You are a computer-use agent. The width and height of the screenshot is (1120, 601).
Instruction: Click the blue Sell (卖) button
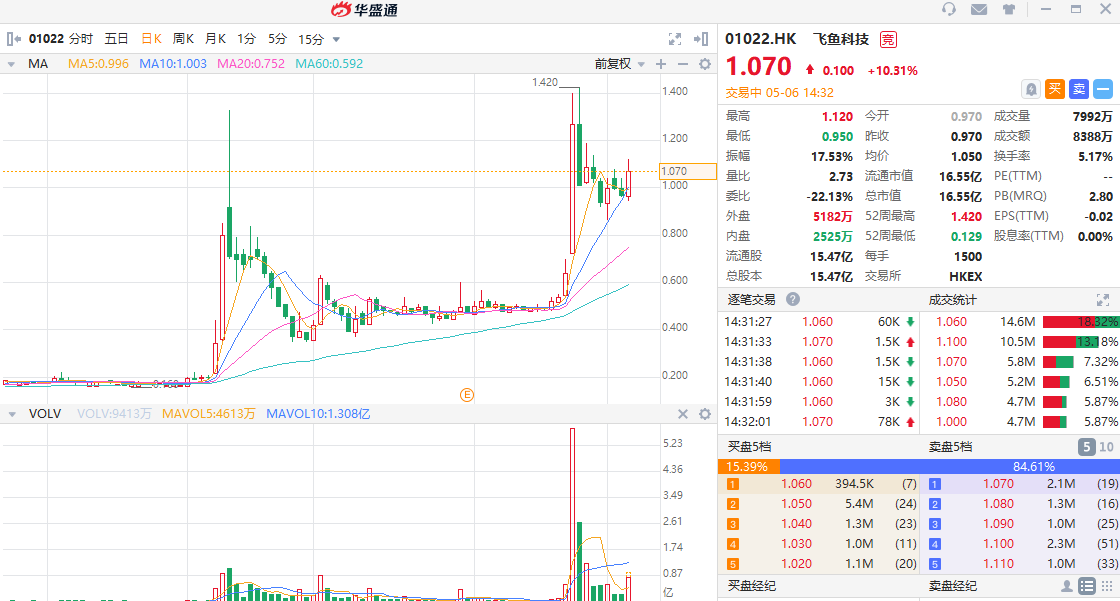click(1079, 89)
